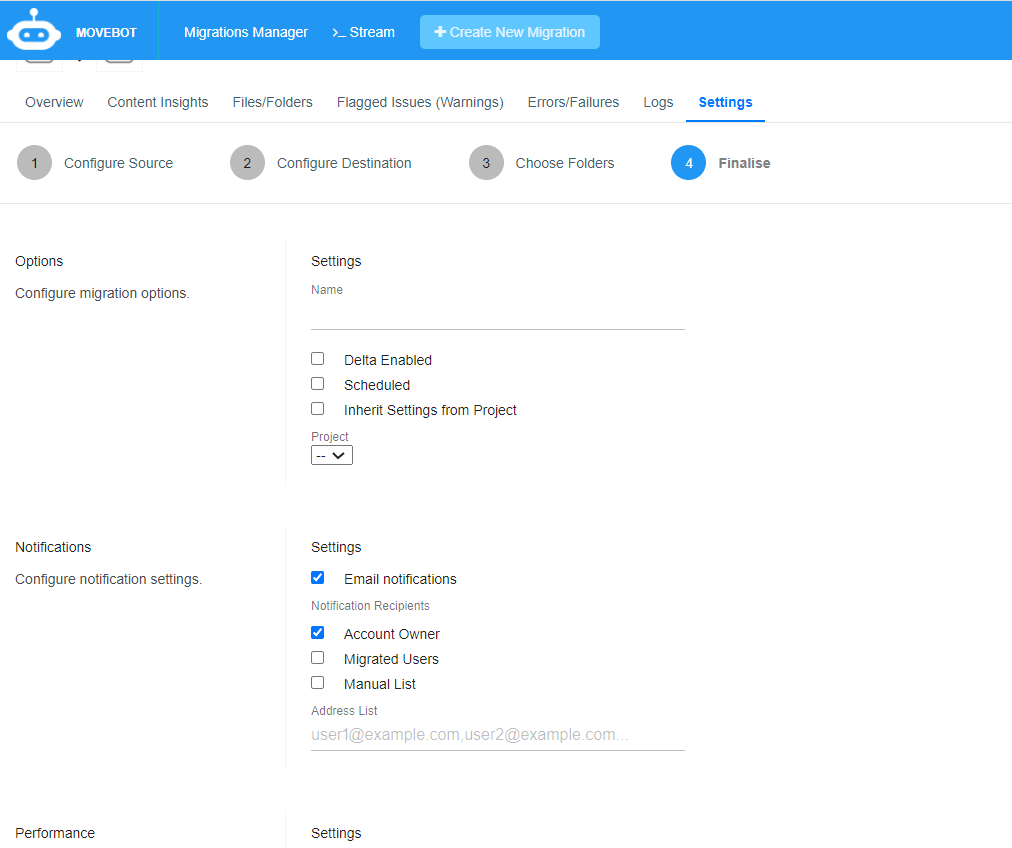Open Migrations Manager in the header
This screenshot has height=848, width=1012.
(246, 32)
